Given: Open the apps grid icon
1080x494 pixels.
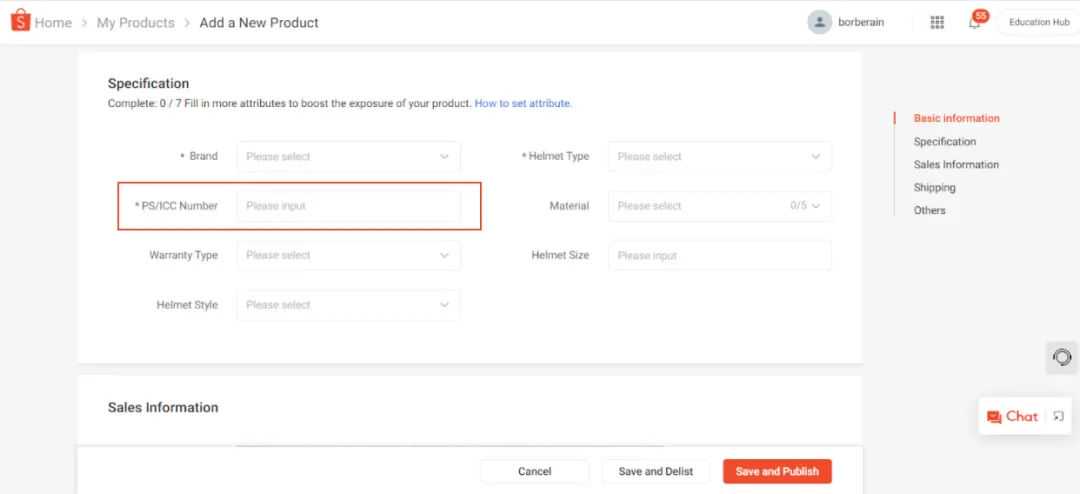Looking at the screenshot, I should tap(937, 23).
